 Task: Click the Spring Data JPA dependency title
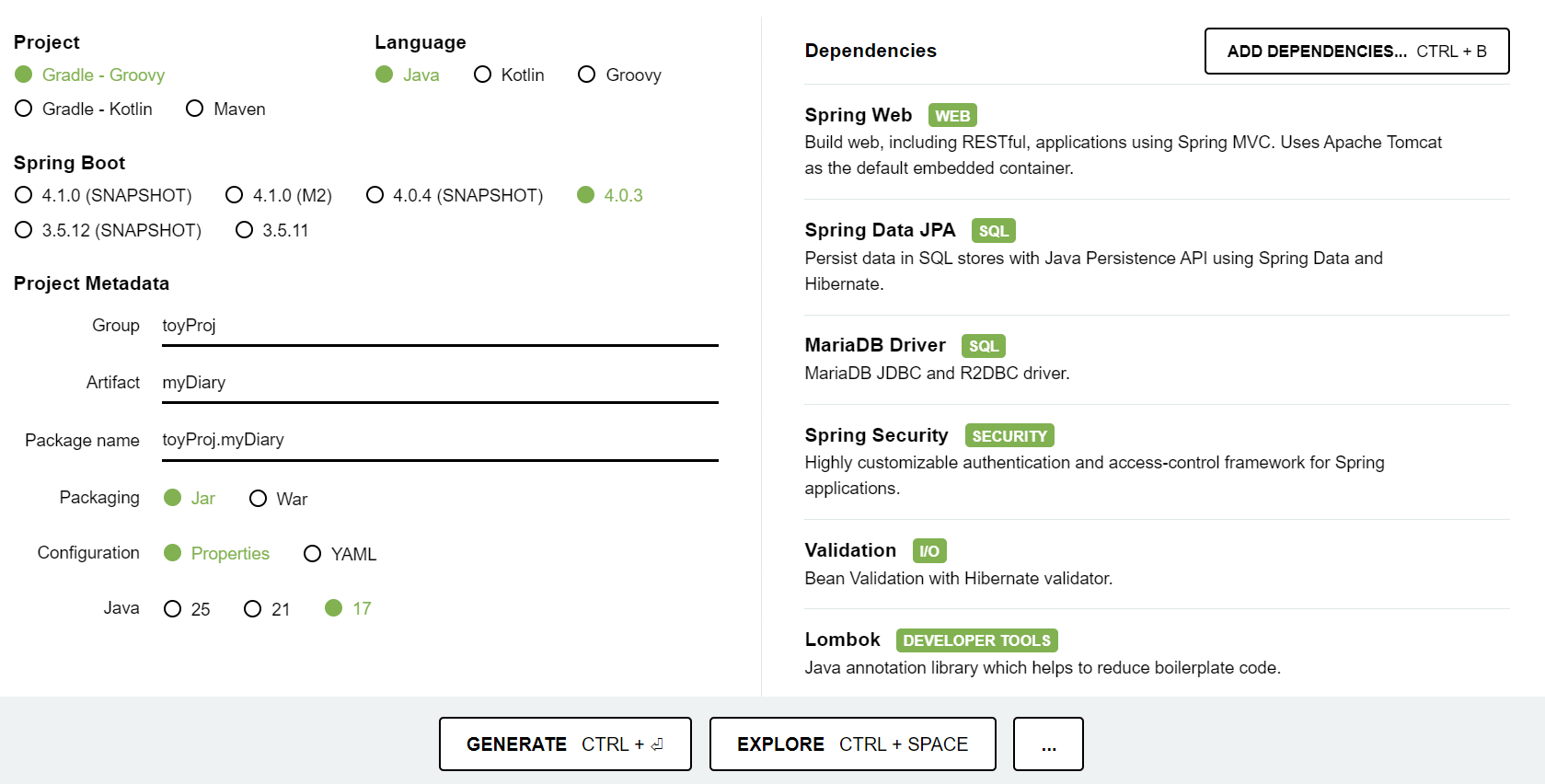point(881,230)
